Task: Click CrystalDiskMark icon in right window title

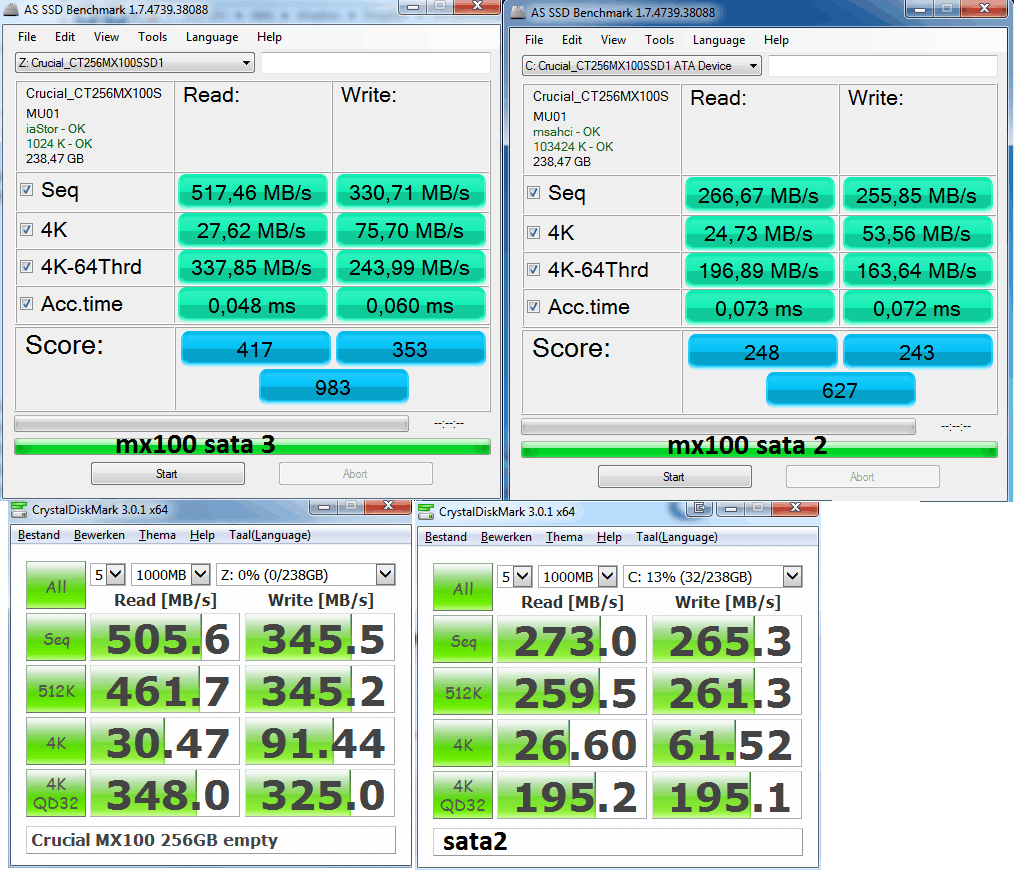Action: tap(426, 512)
